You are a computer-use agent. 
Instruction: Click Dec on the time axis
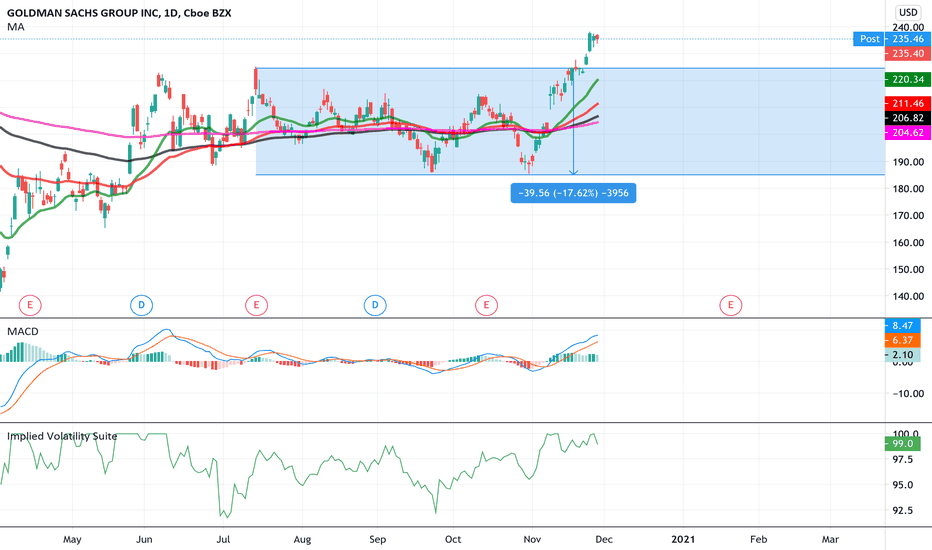(604, 539)
